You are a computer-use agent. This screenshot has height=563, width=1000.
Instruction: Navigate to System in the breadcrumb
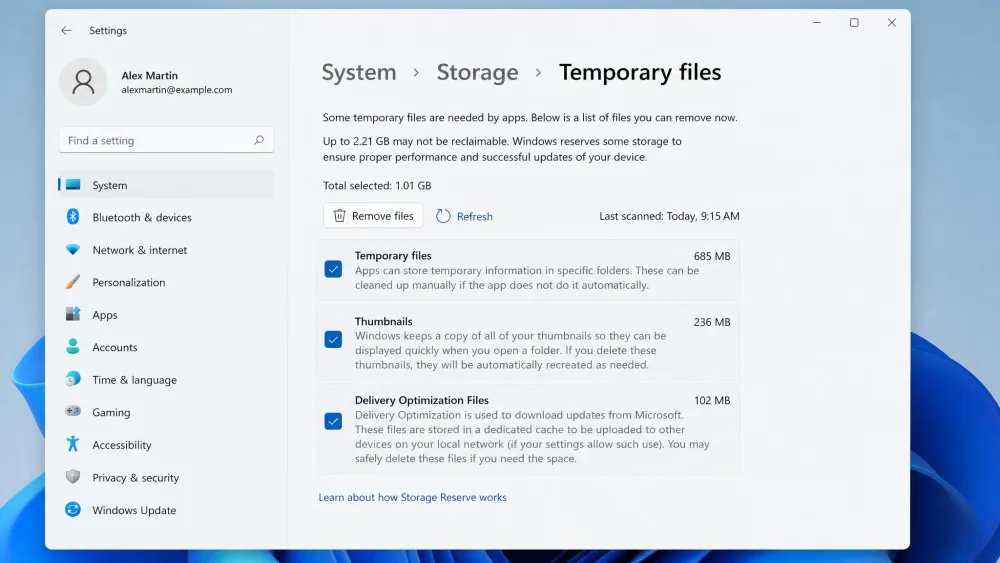[358, 72]
